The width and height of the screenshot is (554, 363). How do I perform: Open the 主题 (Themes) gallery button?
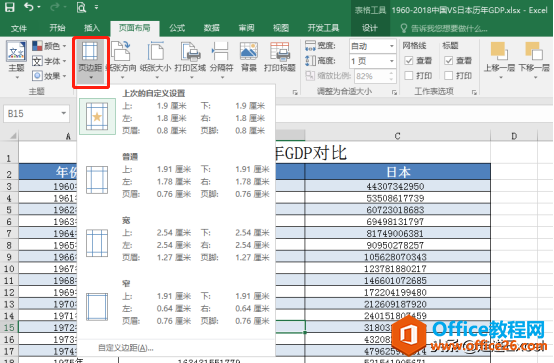(x=16, y=59)
